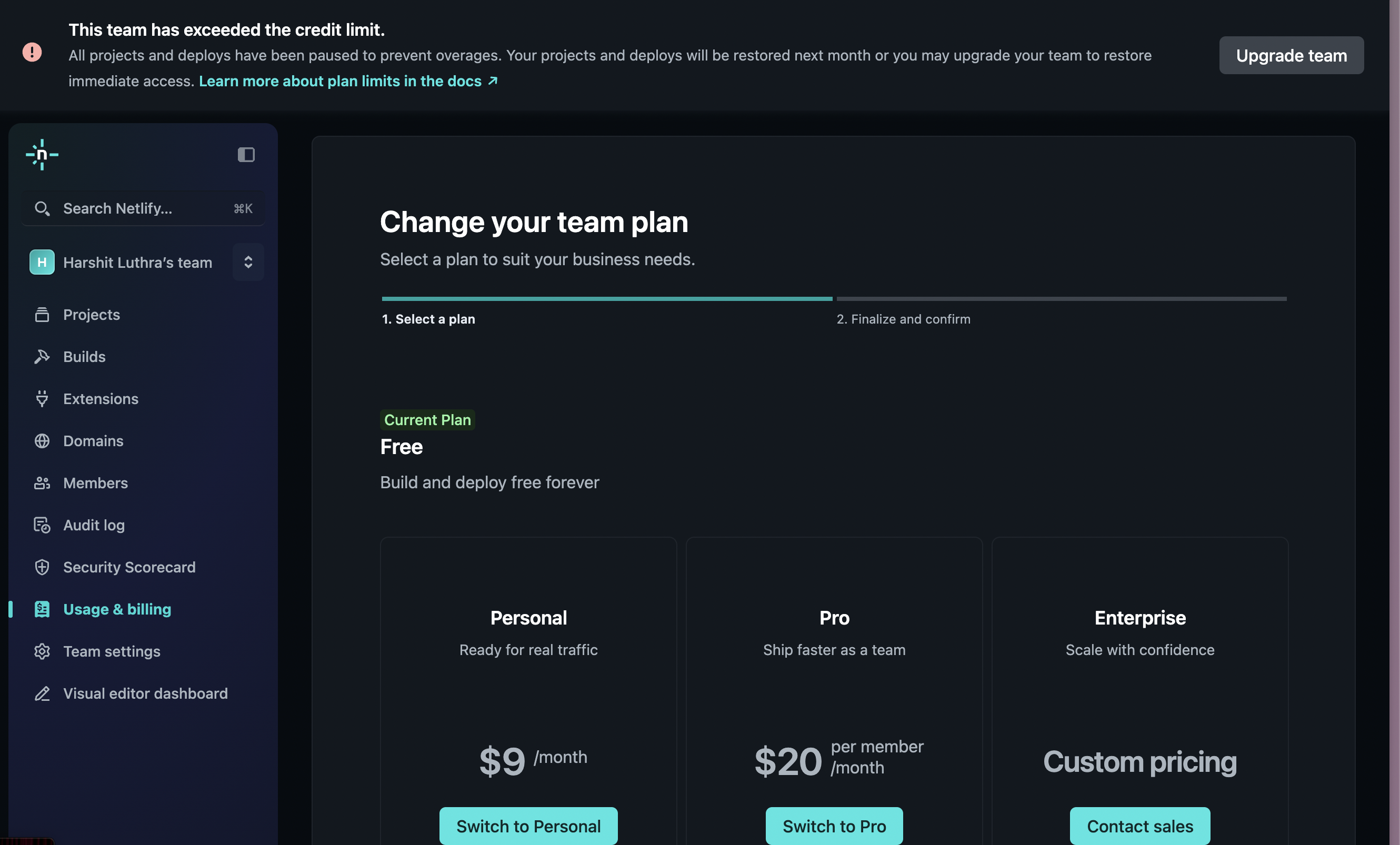The image size is (1400, 845).
Task: Click the Current Plan badge
Action: coord(427,420)
